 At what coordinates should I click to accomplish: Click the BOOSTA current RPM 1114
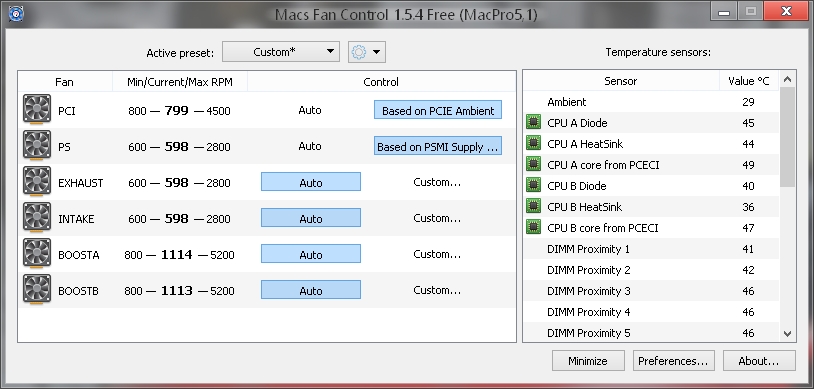point(177,254)
